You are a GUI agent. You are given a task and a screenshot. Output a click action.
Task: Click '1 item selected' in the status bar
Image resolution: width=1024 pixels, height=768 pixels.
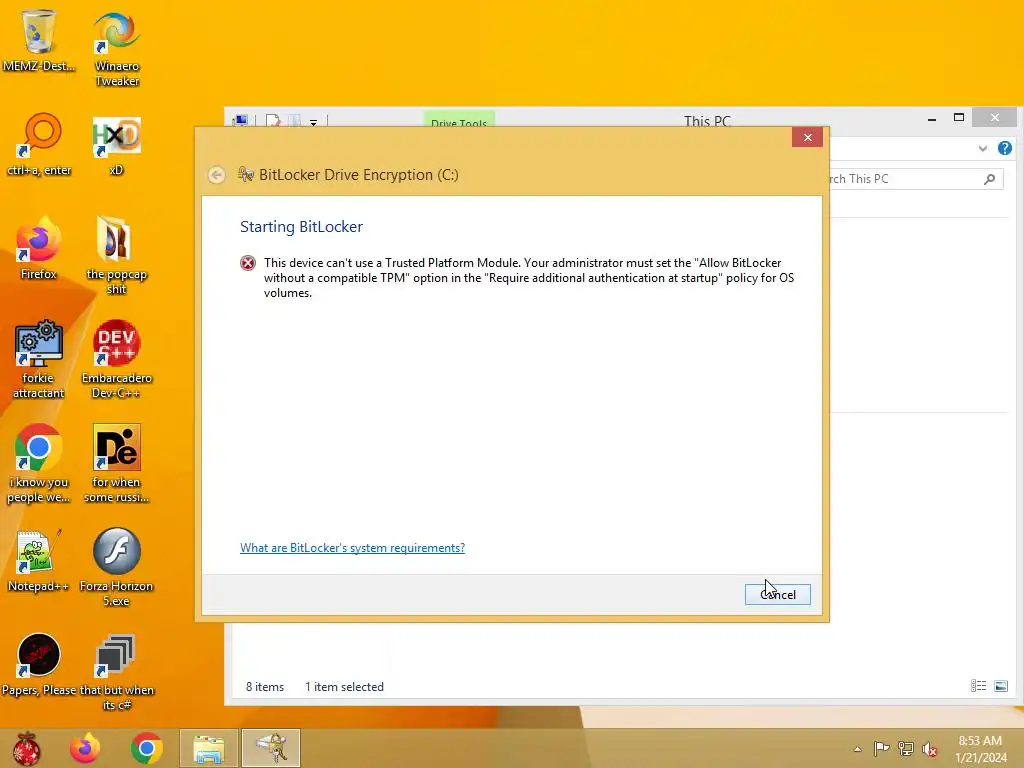coord(344,686)
